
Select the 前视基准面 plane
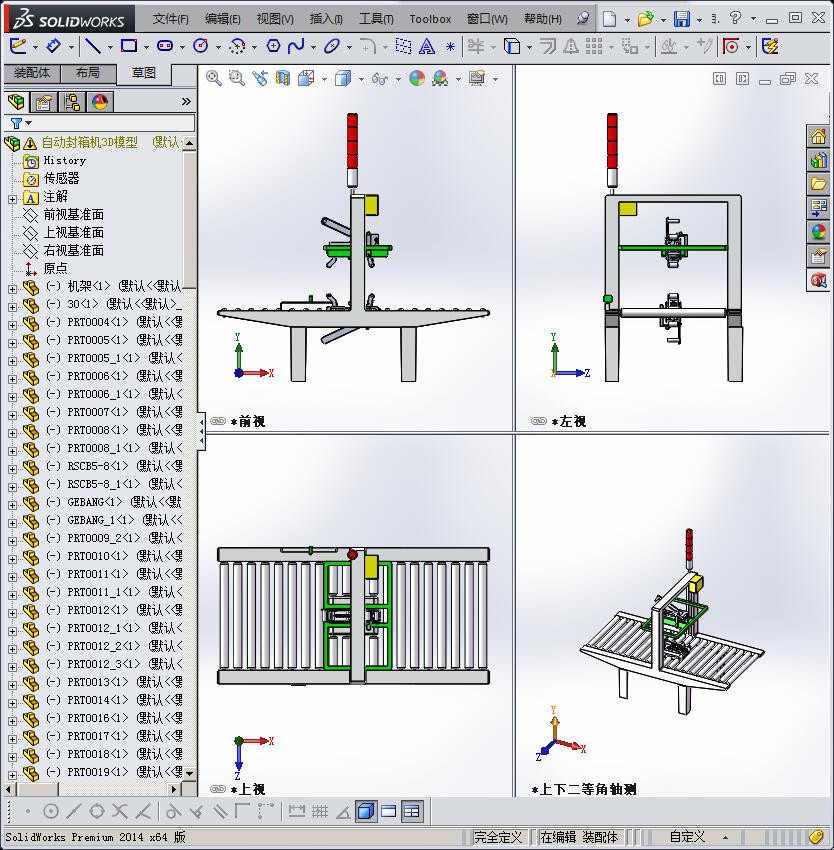tap(73, 215)
